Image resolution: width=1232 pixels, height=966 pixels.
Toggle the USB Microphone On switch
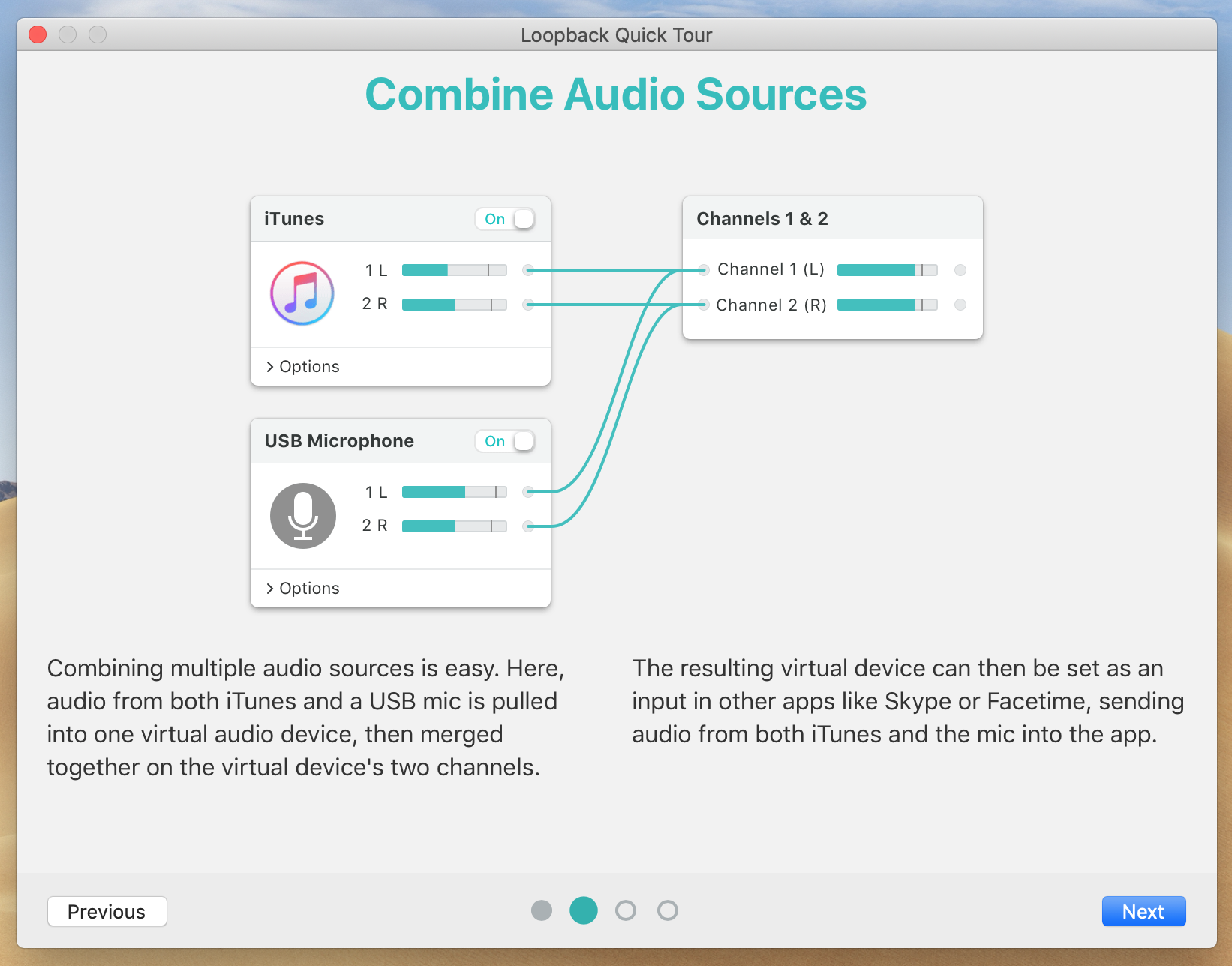tap(505, 441)
